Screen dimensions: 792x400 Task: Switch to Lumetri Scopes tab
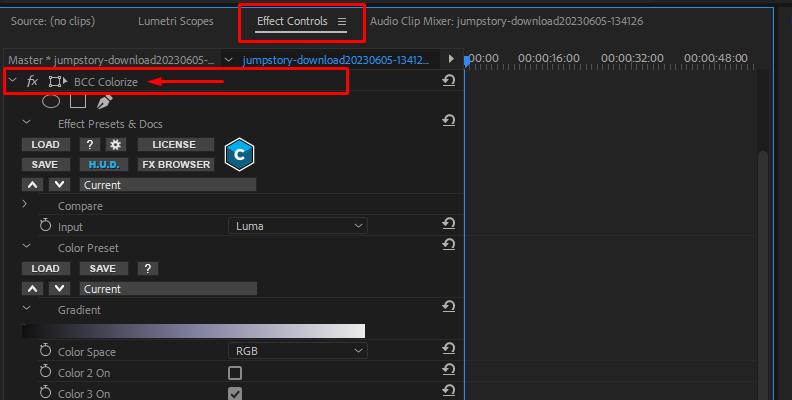[x=176, y=21]
